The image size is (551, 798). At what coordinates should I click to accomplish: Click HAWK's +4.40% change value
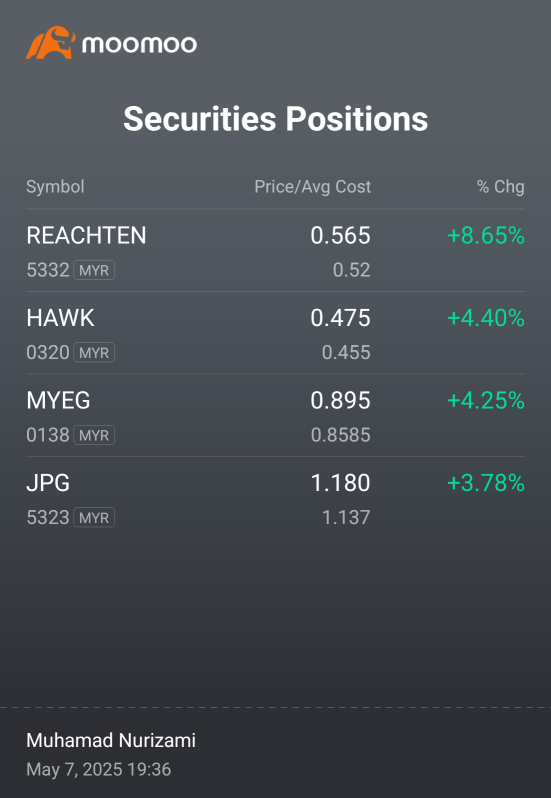[486, 318]
